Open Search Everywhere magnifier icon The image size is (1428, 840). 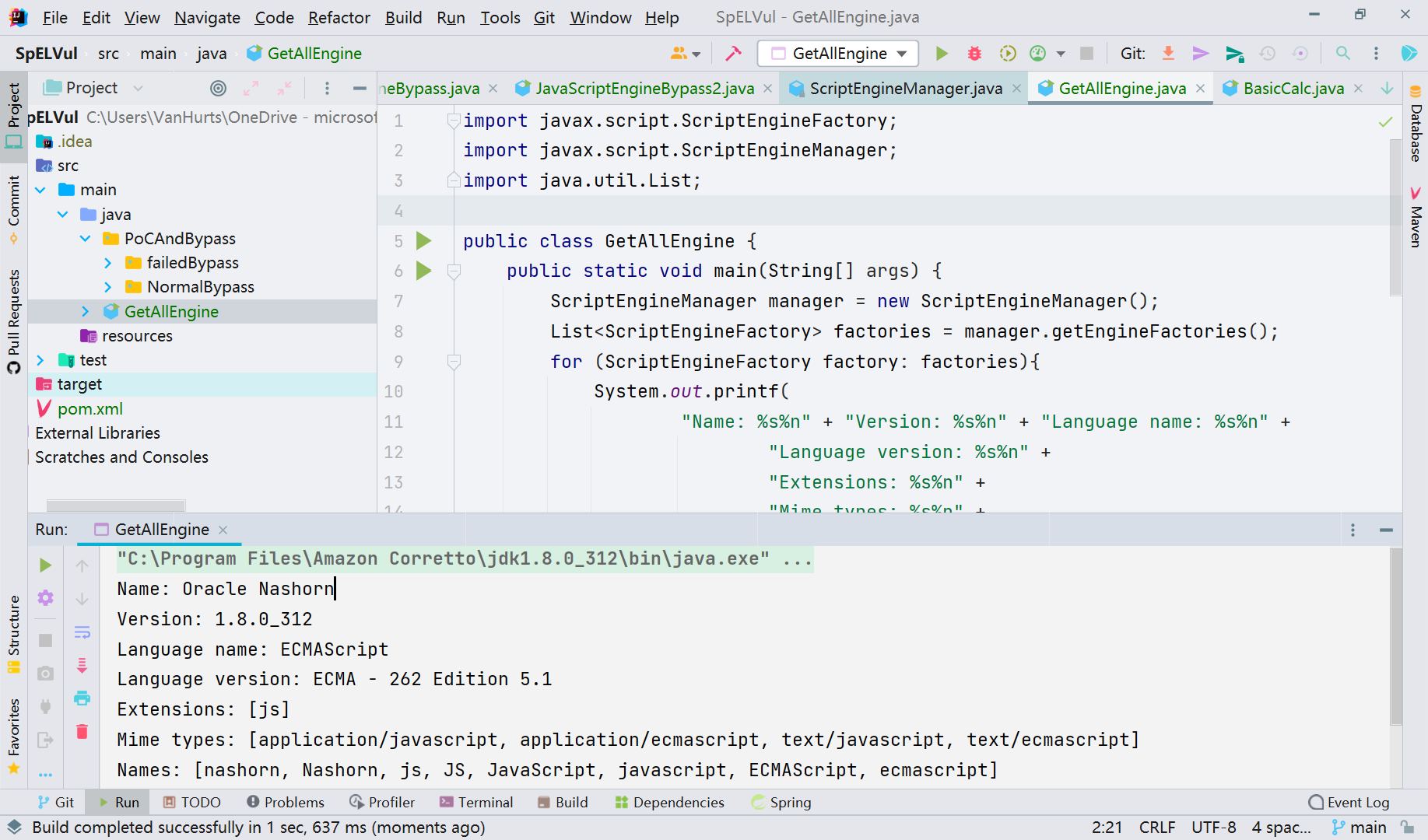click(1343, 54)
